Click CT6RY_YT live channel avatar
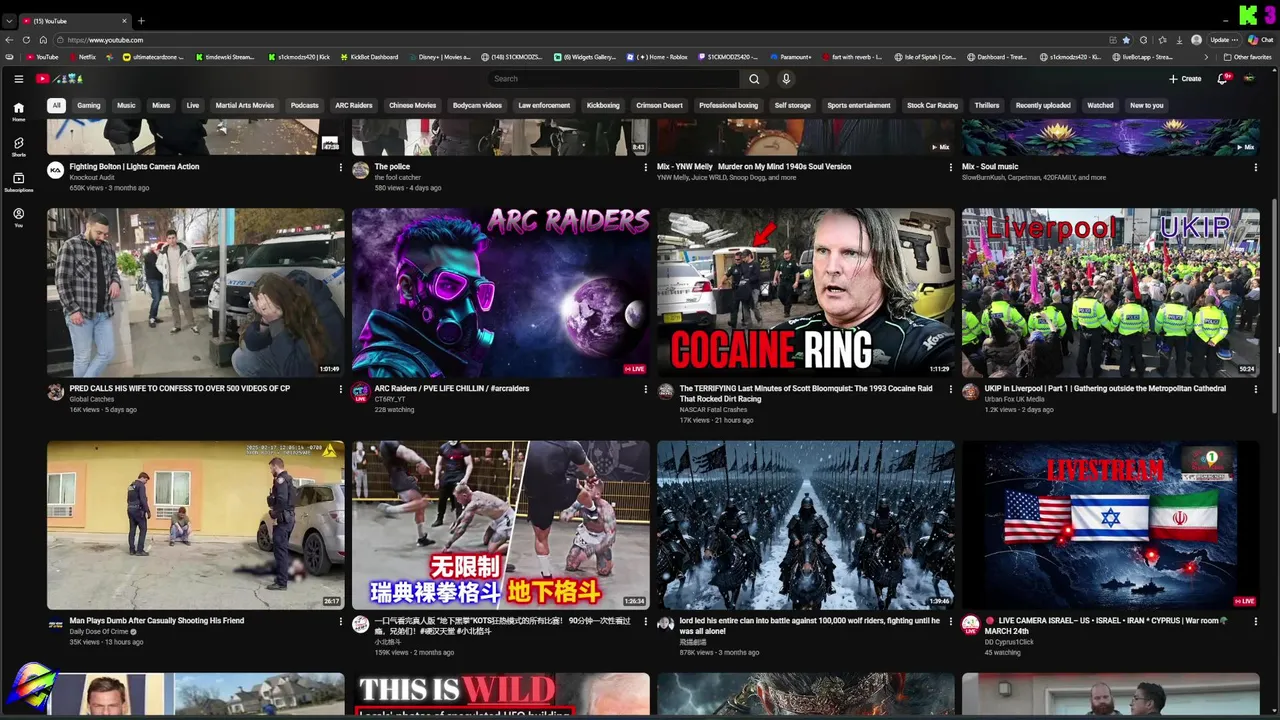1280x720 pixels. [360, 392]
